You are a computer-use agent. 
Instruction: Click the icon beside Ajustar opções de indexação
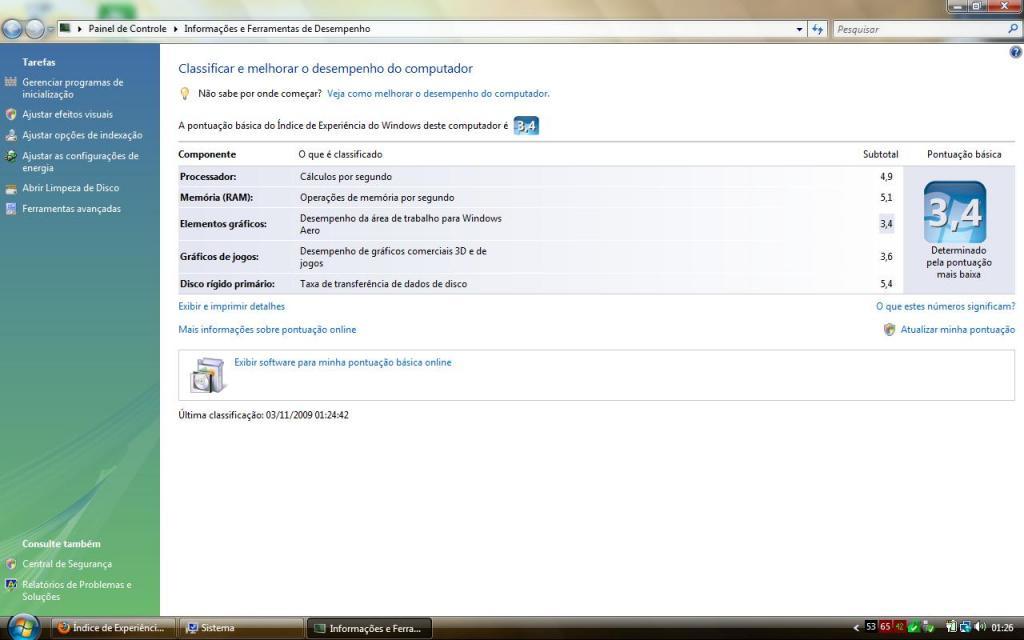pos(10,135)
